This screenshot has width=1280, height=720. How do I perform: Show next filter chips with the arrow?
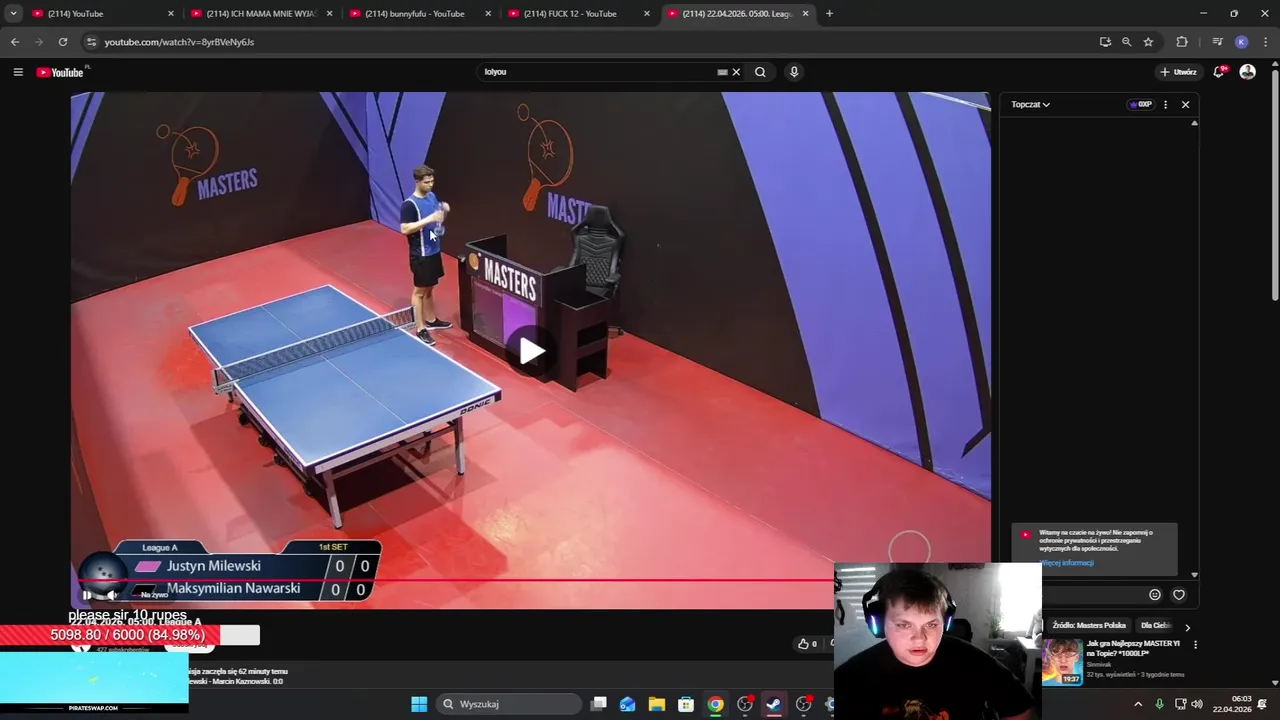[x=1187, y=627]
